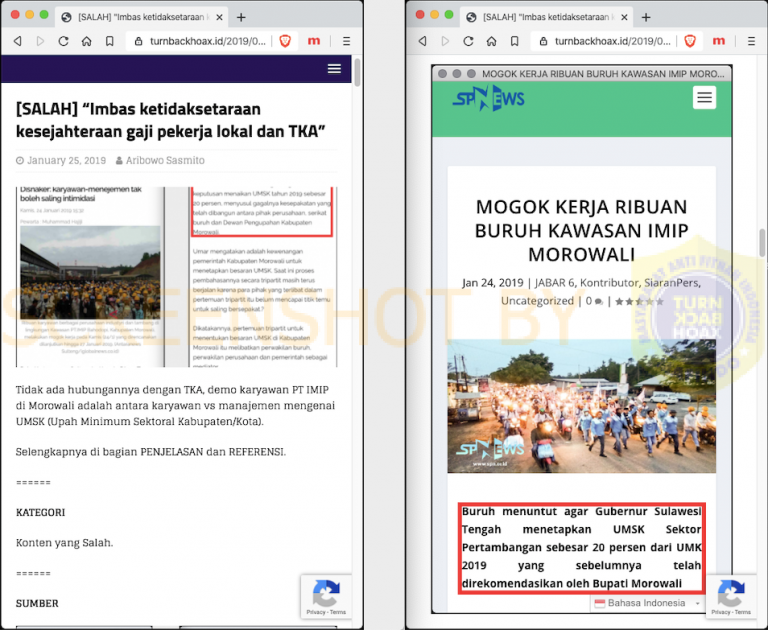Image resolution: width=768 pixels, height=630 pixels.
Task: Open Brave Shields in right browser window
Action: coord(690,41)
